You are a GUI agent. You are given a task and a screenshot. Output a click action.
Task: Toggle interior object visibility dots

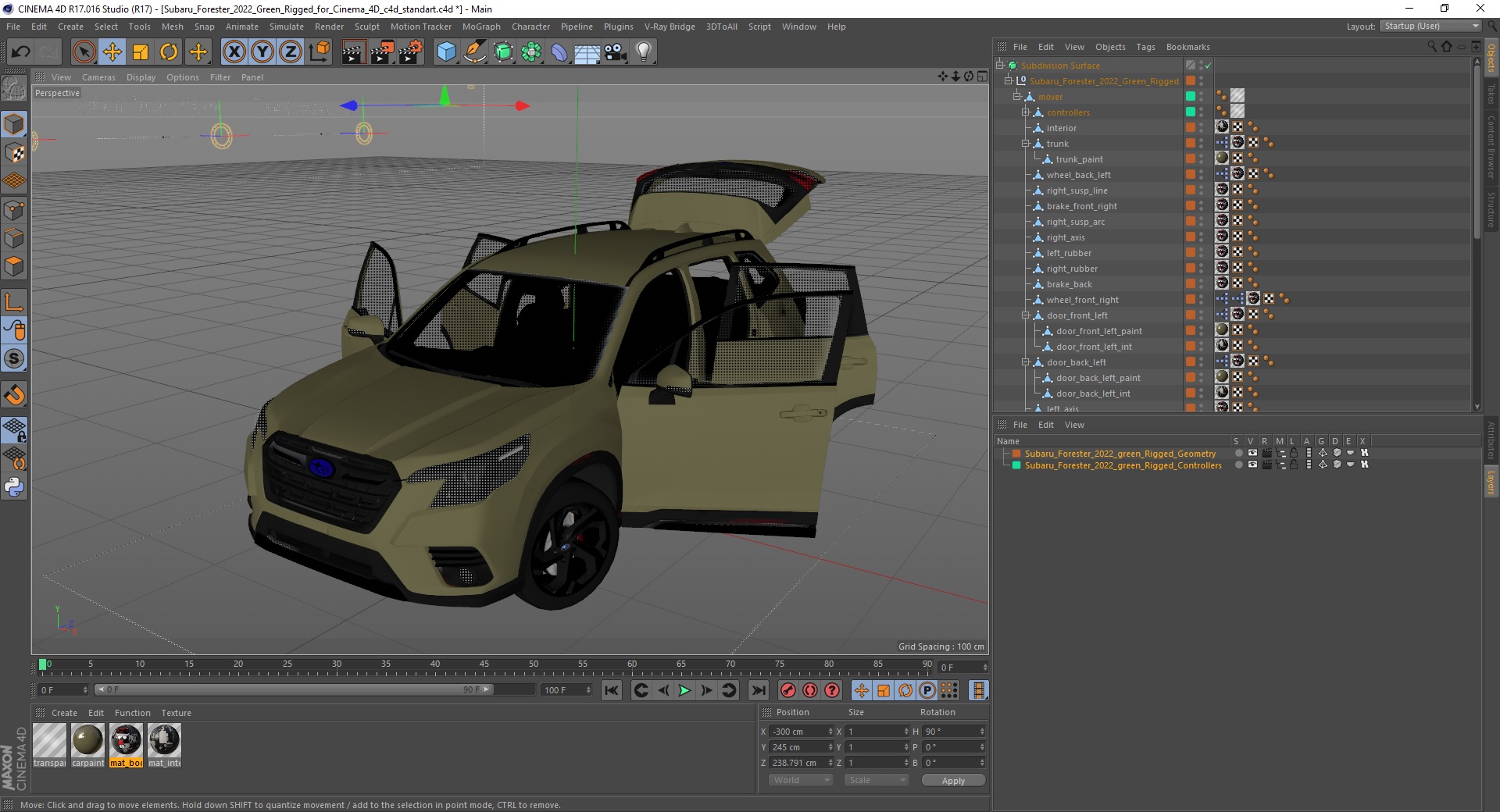[x=1202, y=128]
